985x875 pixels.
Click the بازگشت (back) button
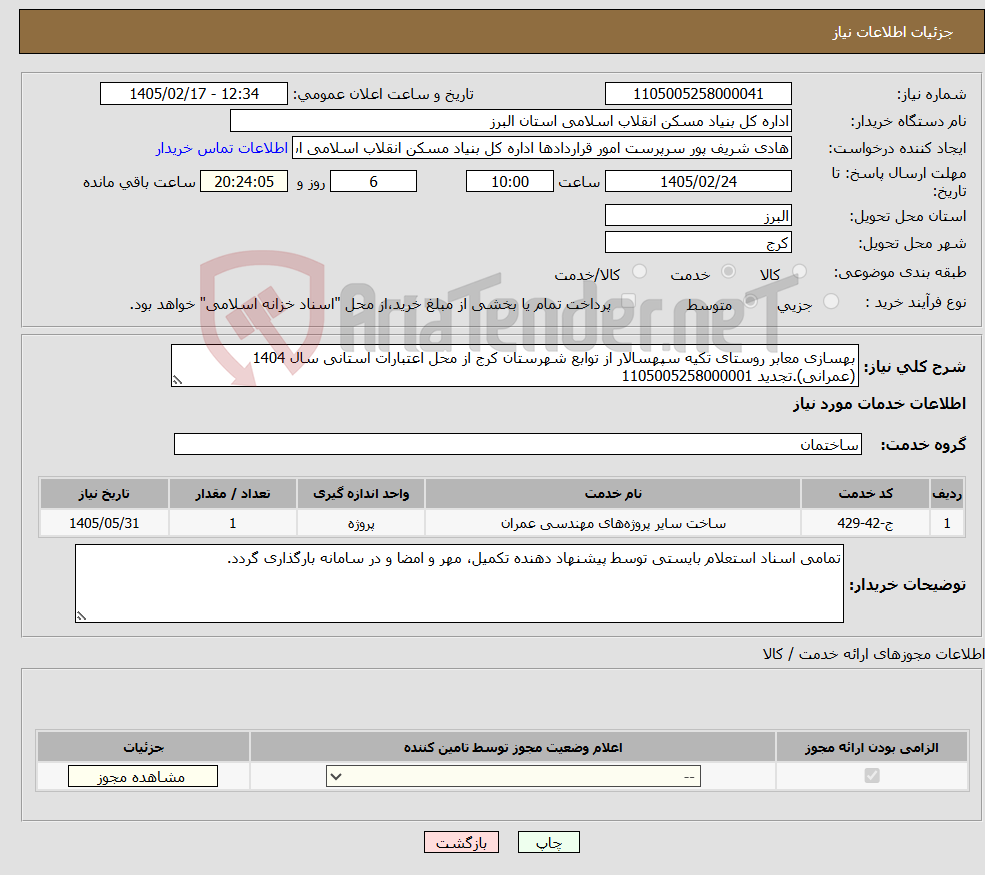pos(461,842)
